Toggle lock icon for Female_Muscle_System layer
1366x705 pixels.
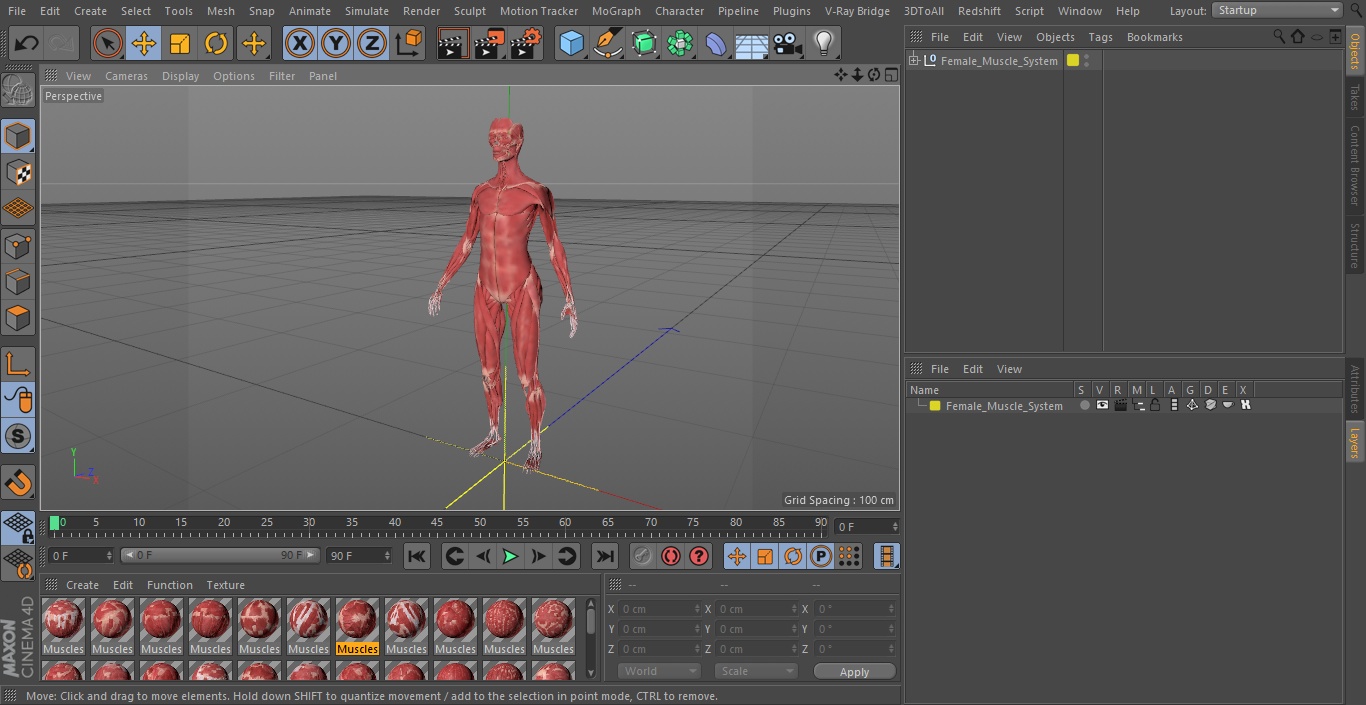point(1155,405)
